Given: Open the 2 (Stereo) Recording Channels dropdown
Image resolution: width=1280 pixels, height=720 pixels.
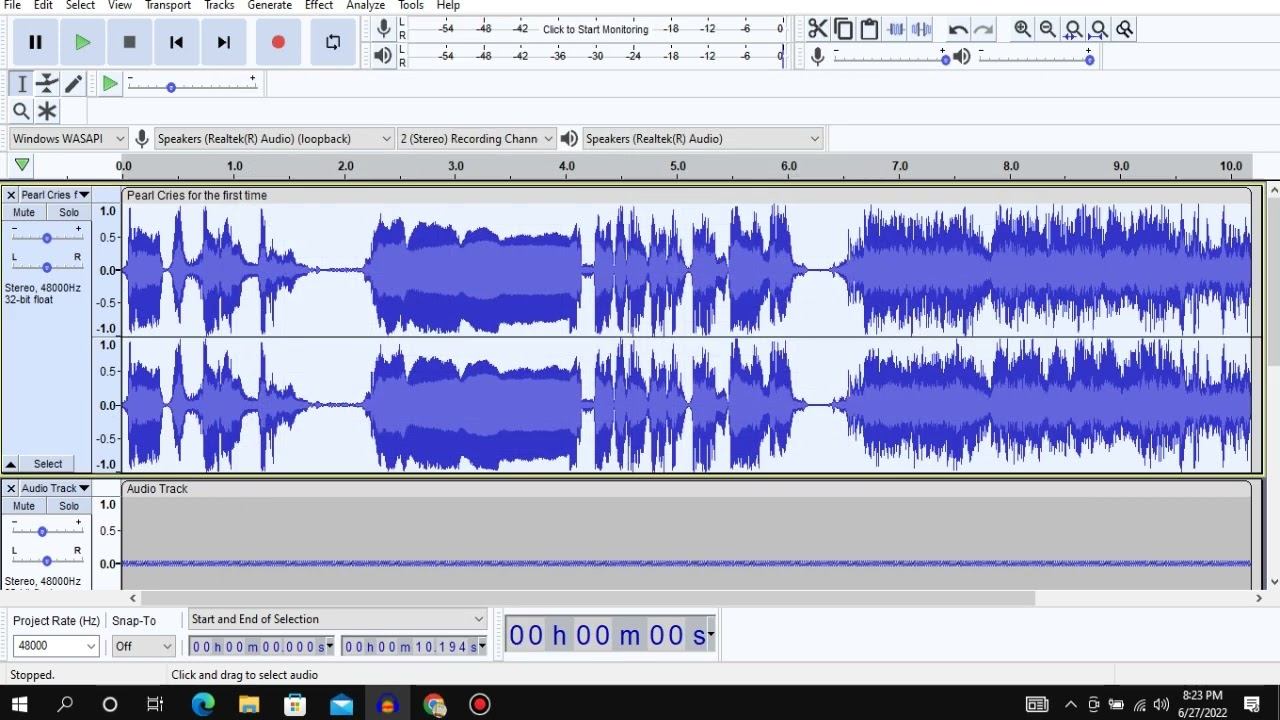Looking at the screenshot, I should [476, 139].
